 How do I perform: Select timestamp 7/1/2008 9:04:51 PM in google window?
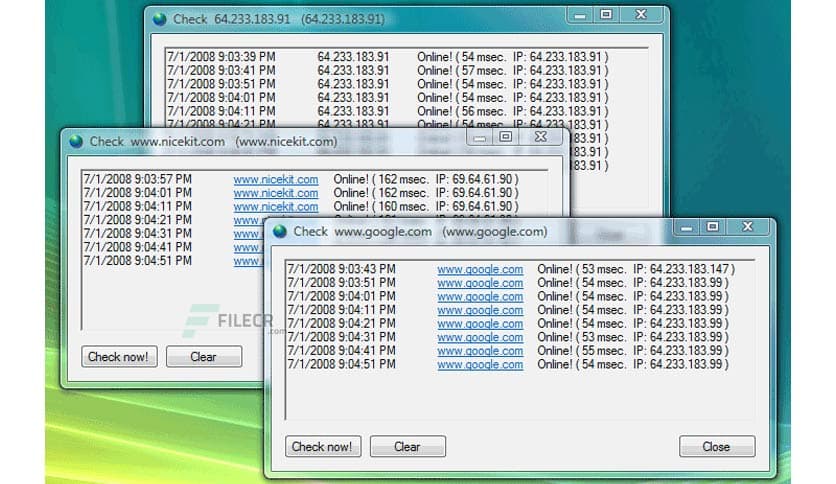342,364
